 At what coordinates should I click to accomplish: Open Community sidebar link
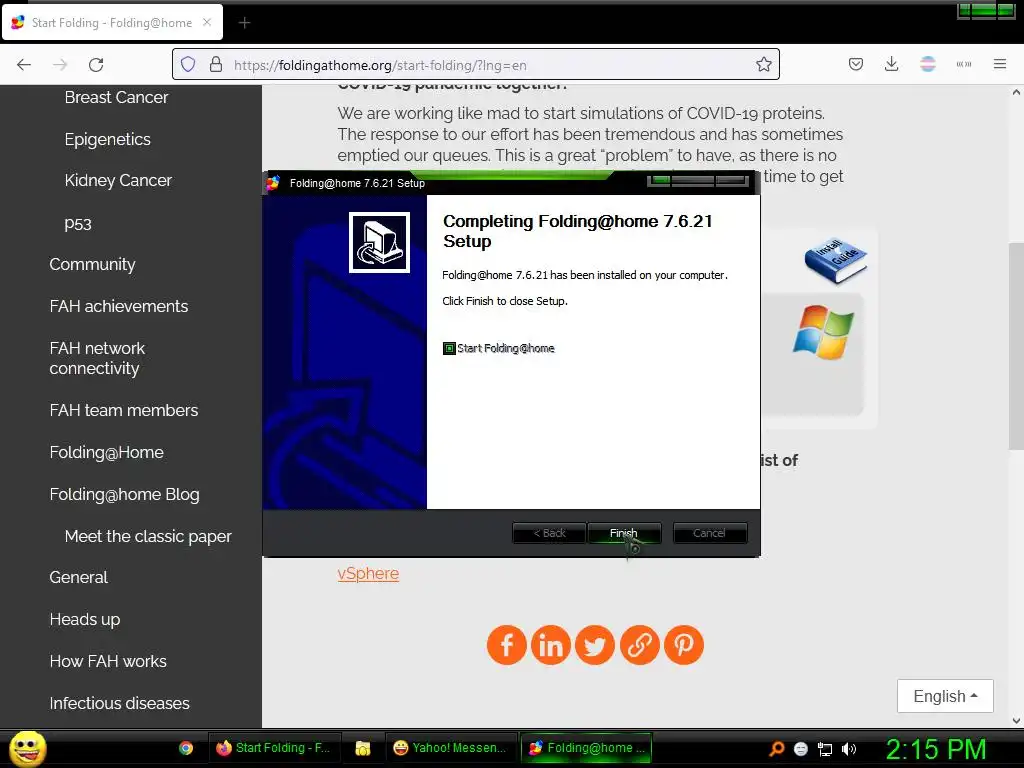93,264
